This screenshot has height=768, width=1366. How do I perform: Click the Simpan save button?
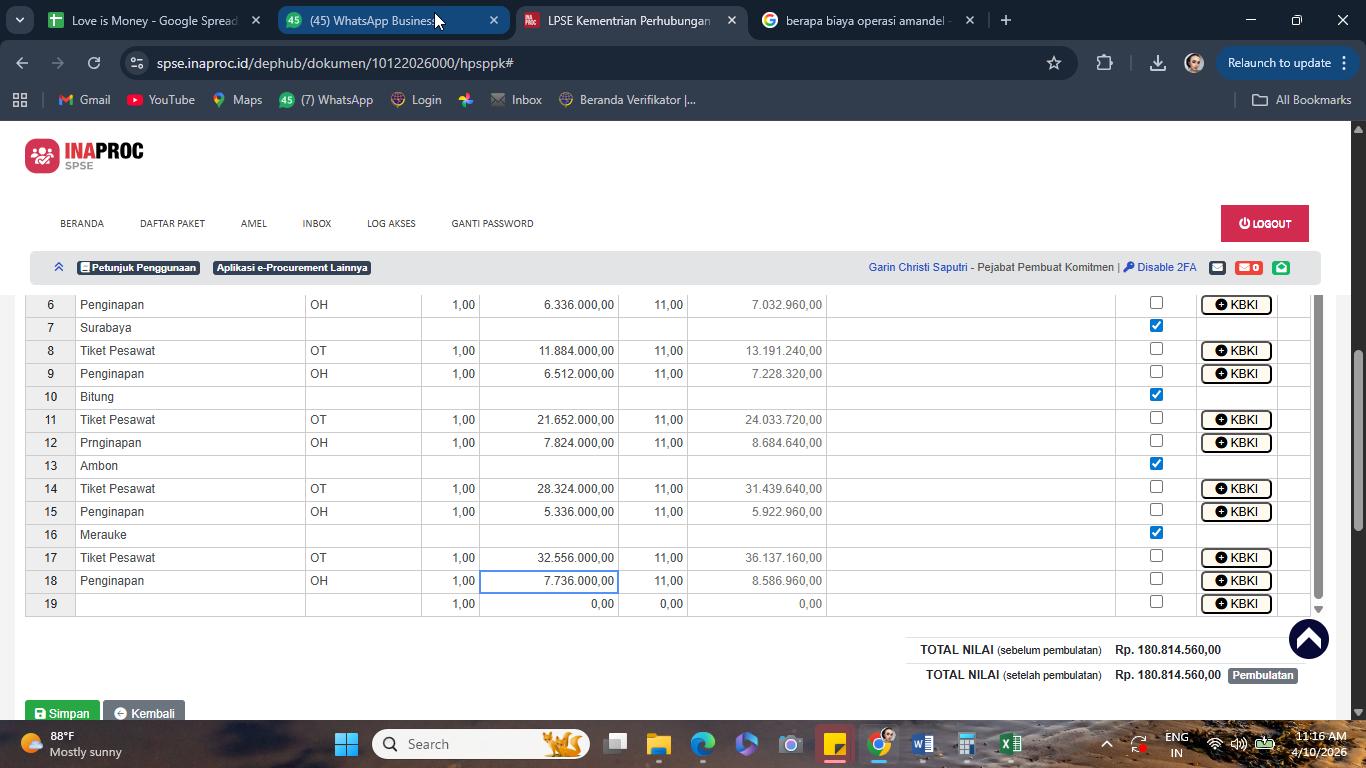click(62, 712)
